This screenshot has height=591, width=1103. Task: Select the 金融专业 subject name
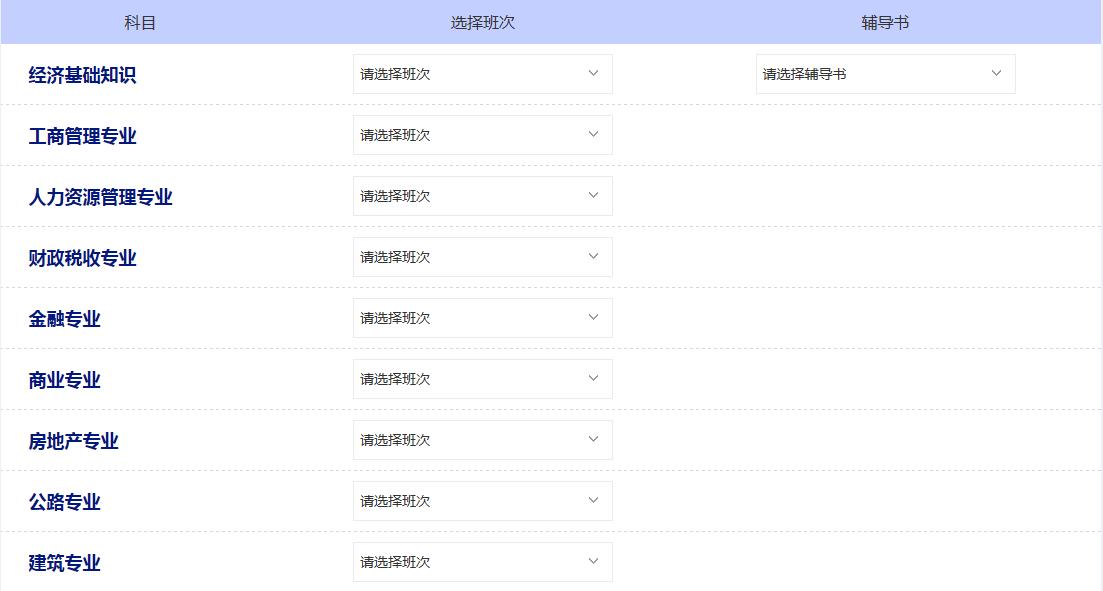64,317
